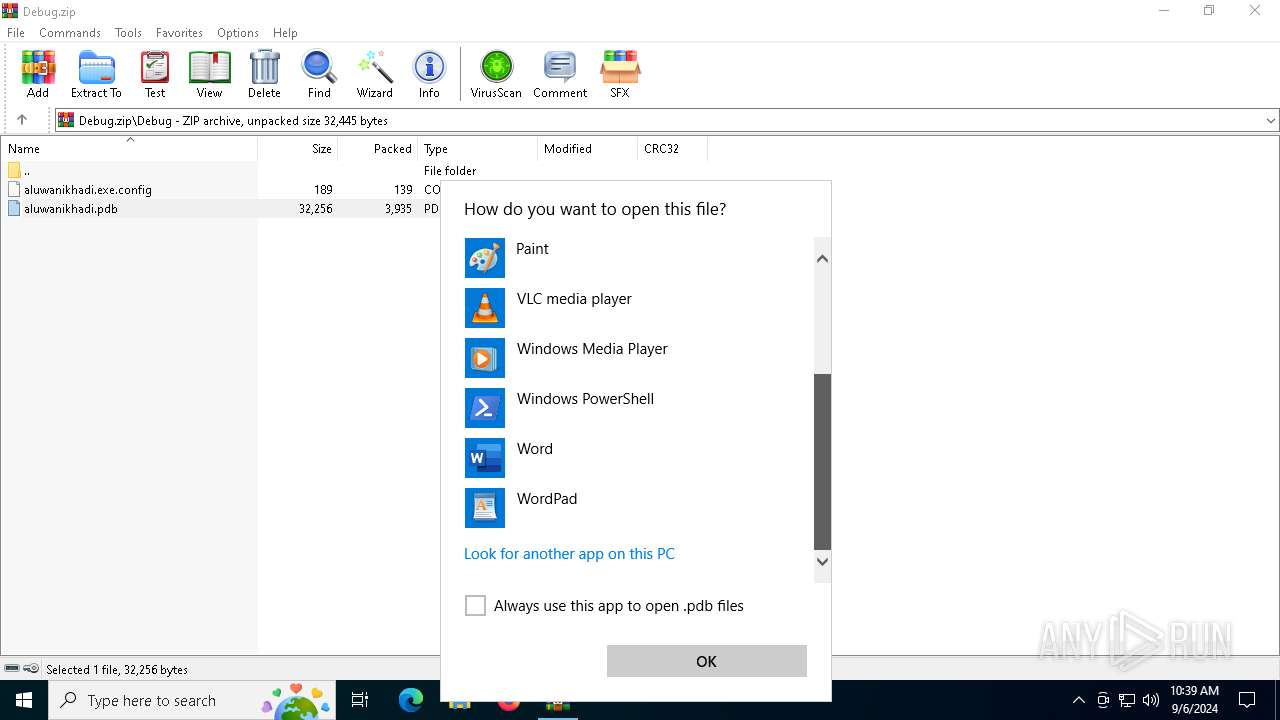Open the Comment tool
Screen dimensions: 1280x720
click(560, 75)
